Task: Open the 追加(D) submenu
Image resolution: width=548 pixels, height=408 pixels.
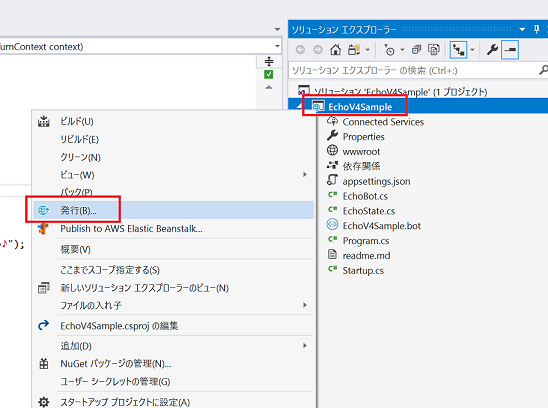Action: pos(174,346)
